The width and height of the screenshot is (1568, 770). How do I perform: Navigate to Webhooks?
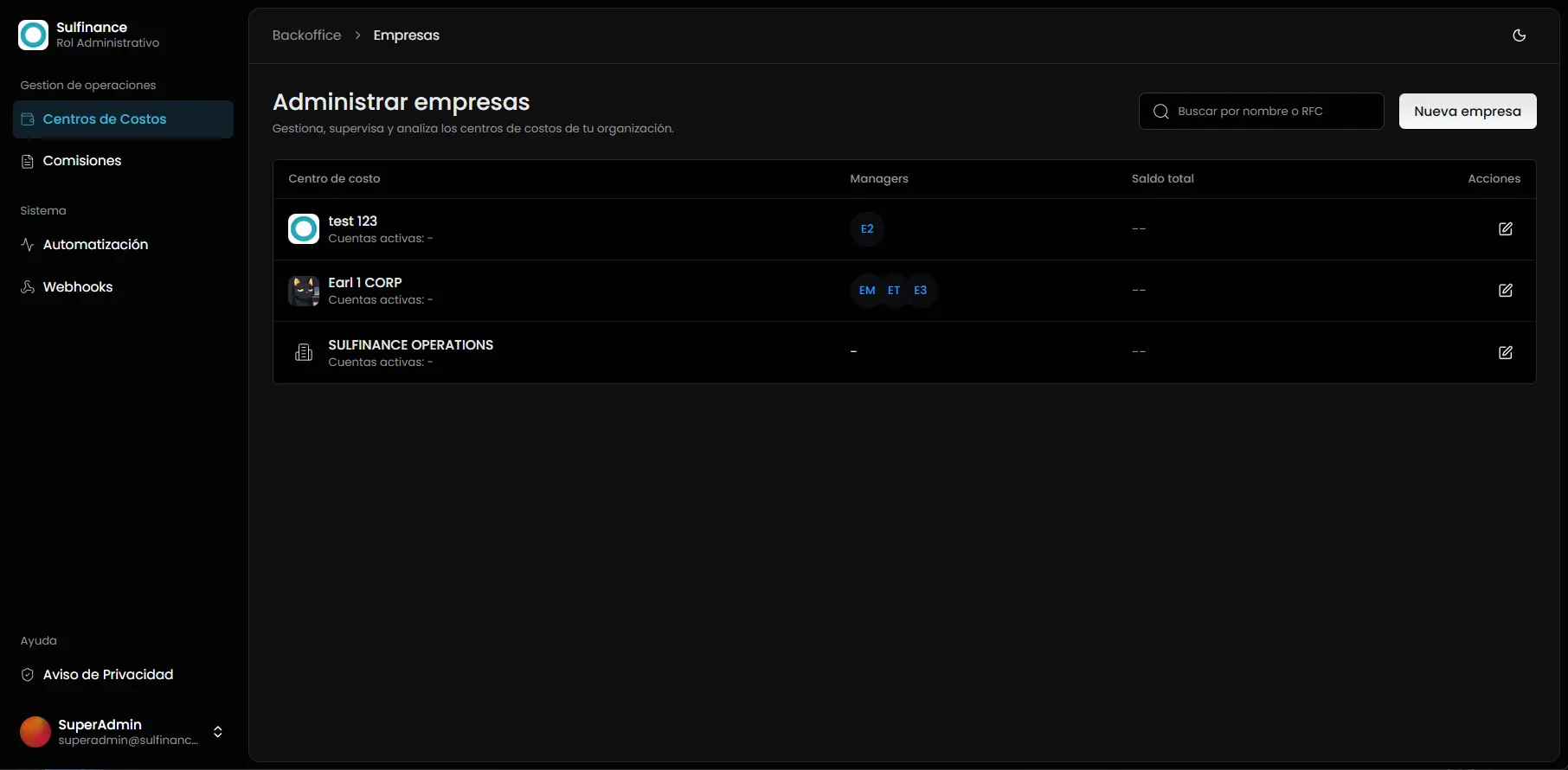[78, 287]
